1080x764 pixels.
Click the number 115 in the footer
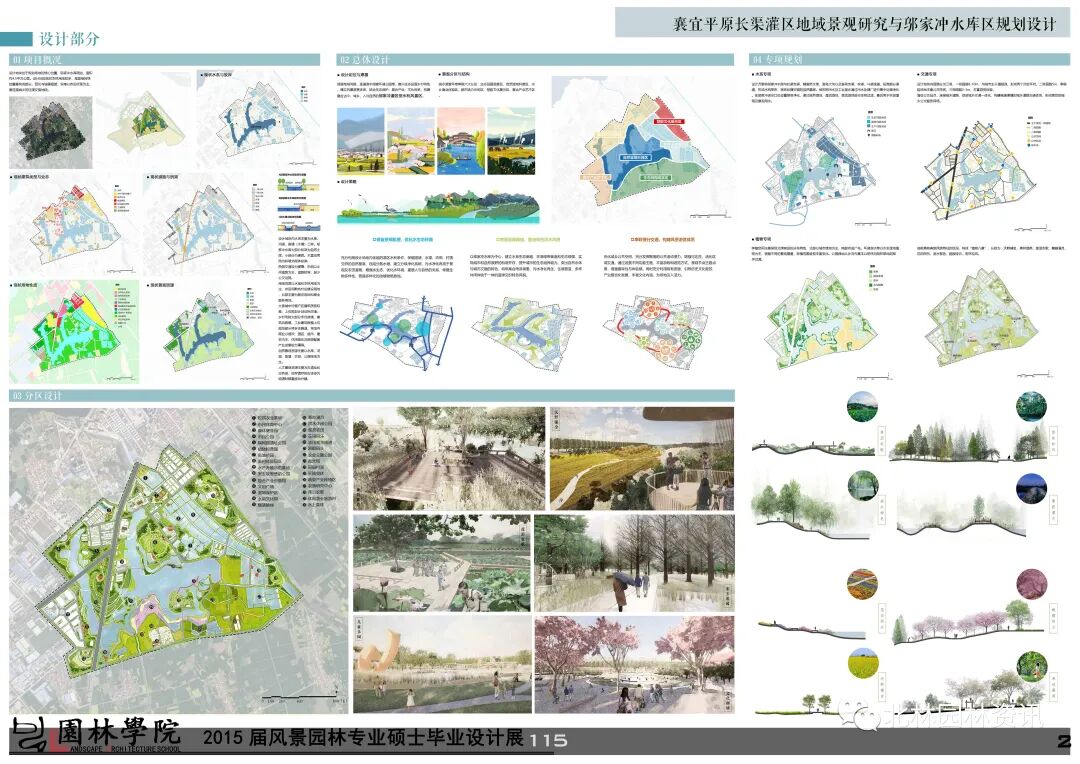(x=549, y=741)
